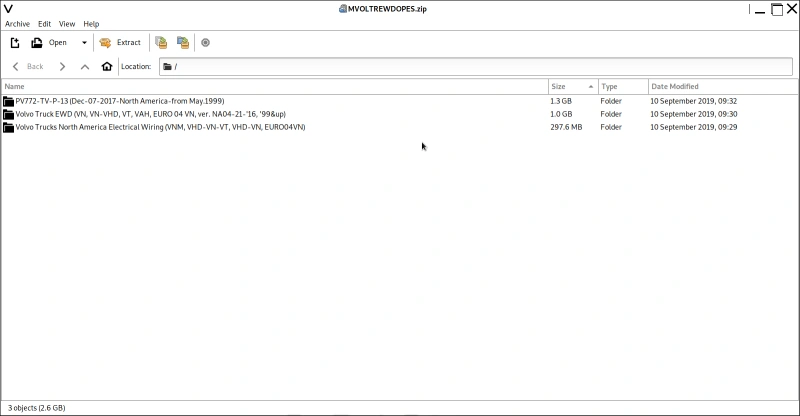The height and width of the screenshot is (416, 800).
Task: Click the archive icon next to MVOLTREWDOPES.zip title
Action: (x=342, y=9)
